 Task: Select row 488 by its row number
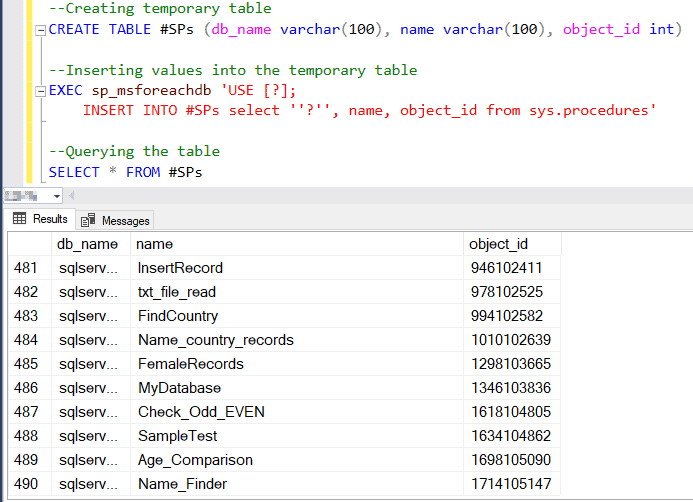coord(30,436)
